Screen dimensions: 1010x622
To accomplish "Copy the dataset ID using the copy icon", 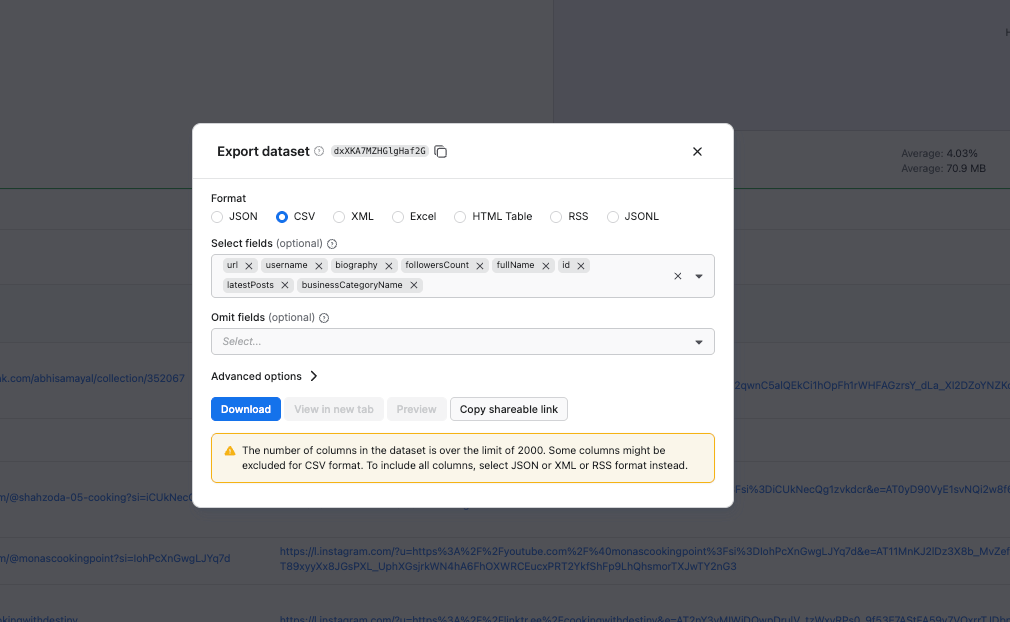I will pyautogui.click(x=440, y=151).
